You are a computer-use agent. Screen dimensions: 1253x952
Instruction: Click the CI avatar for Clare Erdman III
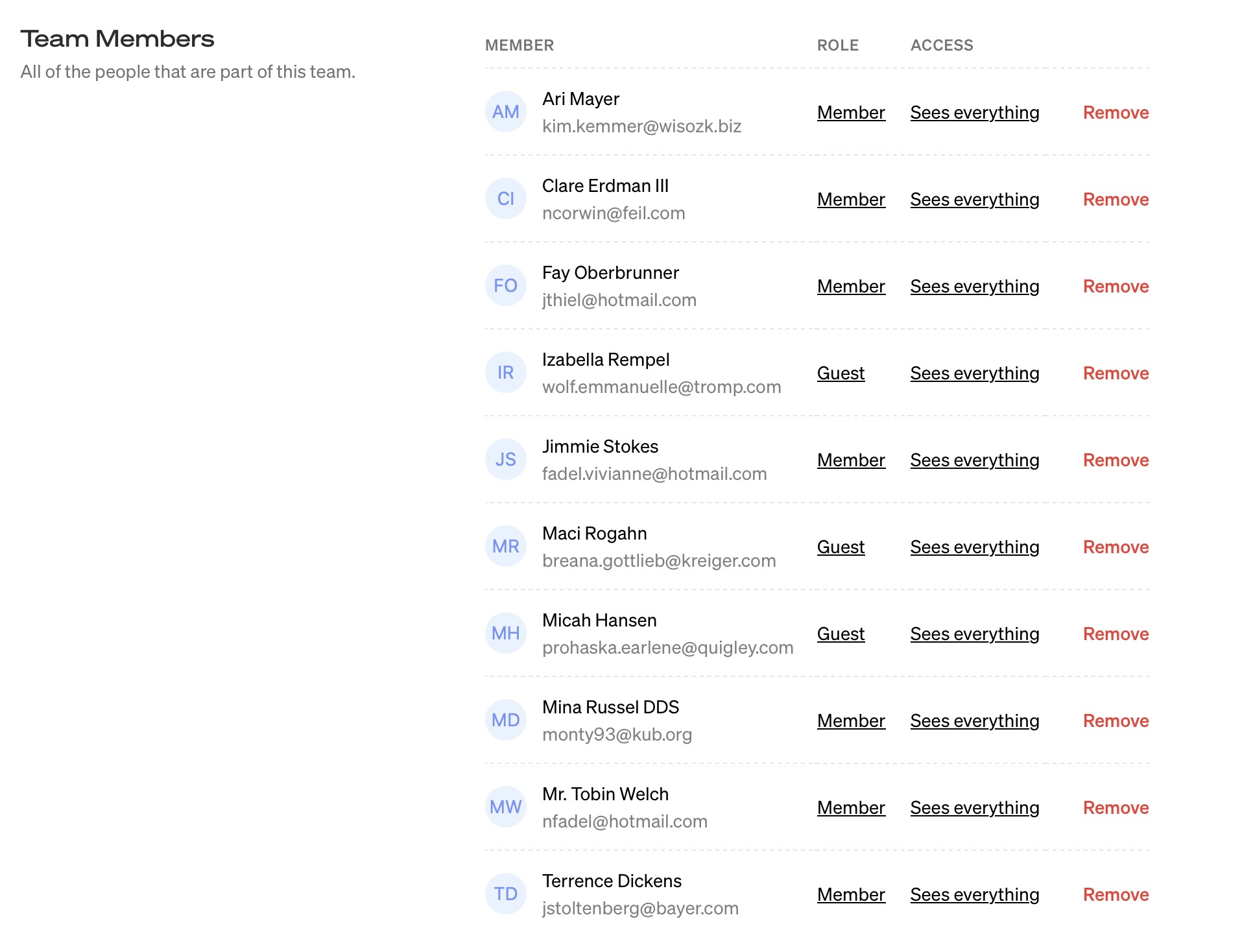505,198
